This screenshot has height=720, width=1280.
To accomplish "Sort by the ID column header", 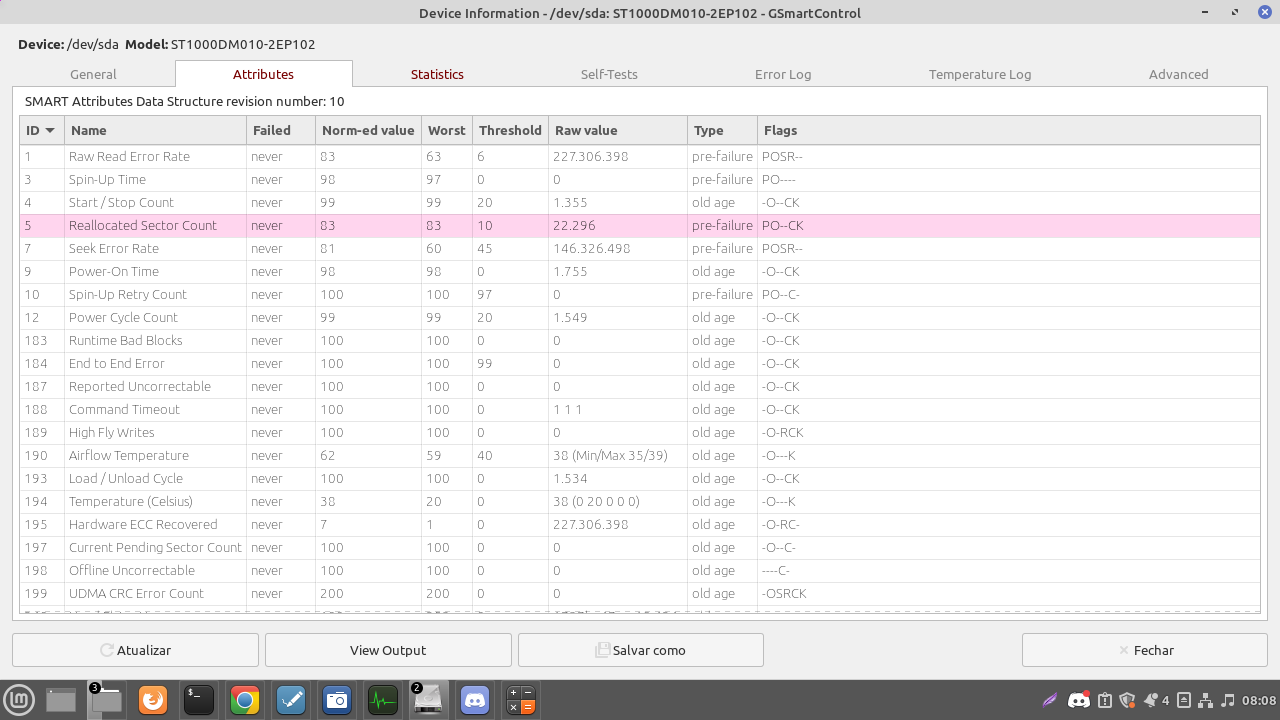I will click(42, 130).
